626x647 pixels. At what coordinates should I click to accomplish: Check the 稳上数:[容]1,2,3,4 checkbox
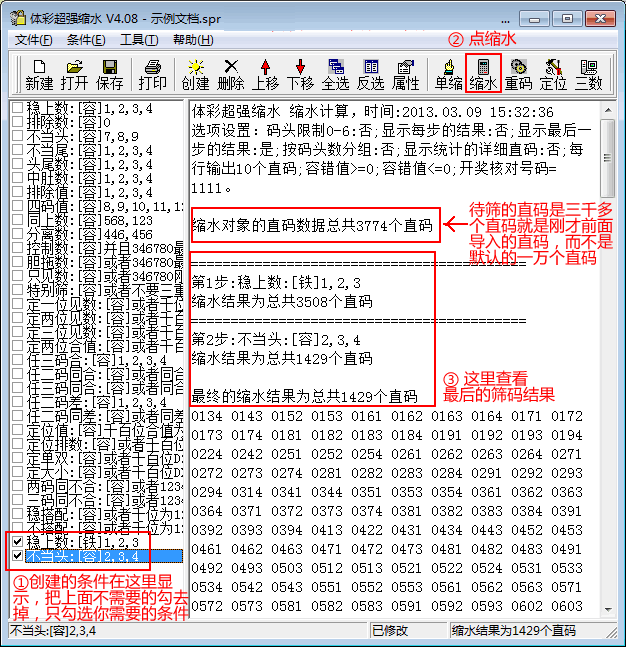17,108
